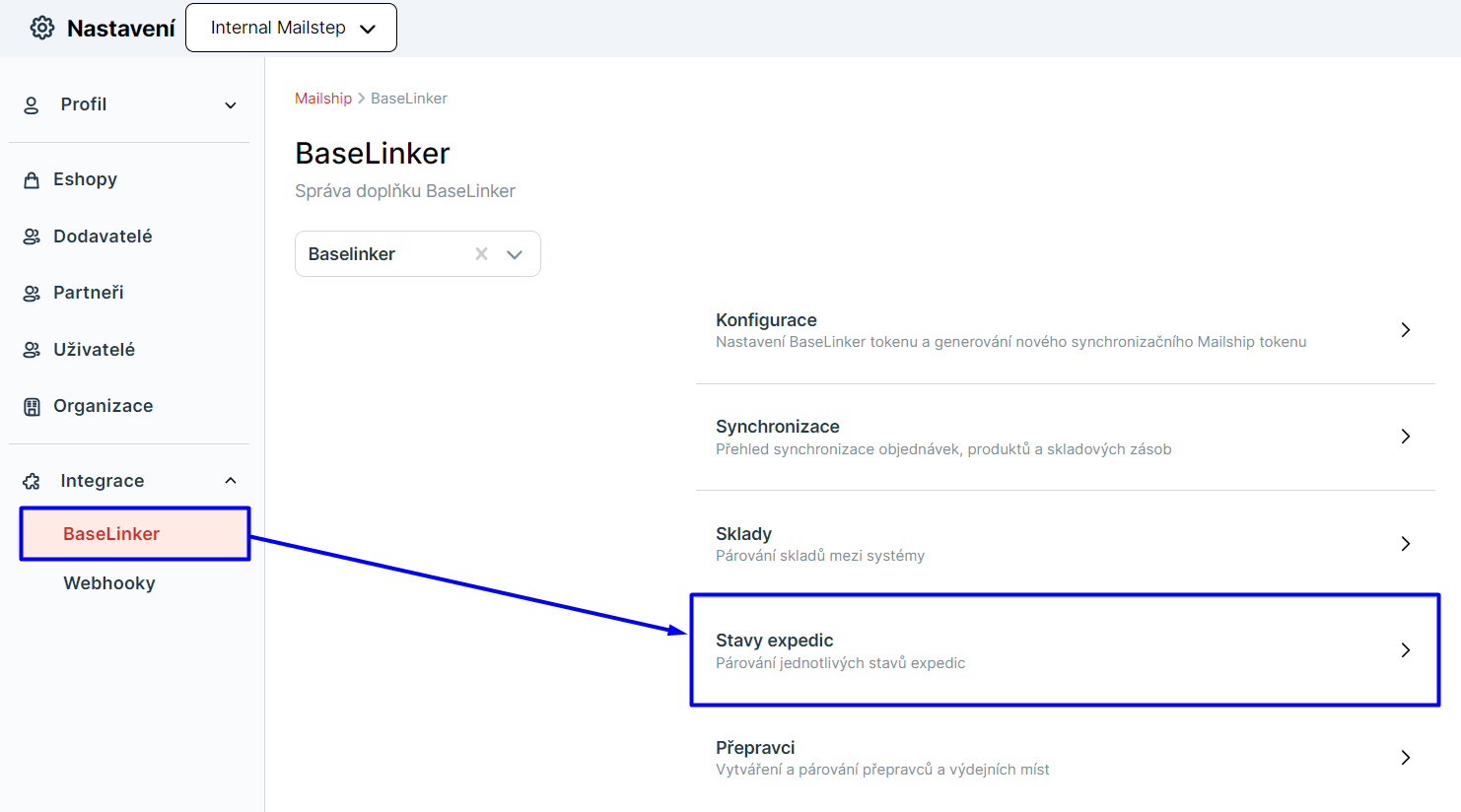1461x812 pixels.
Task: Collapse the Integrace section chevron
Action: (x=231, y=481)
